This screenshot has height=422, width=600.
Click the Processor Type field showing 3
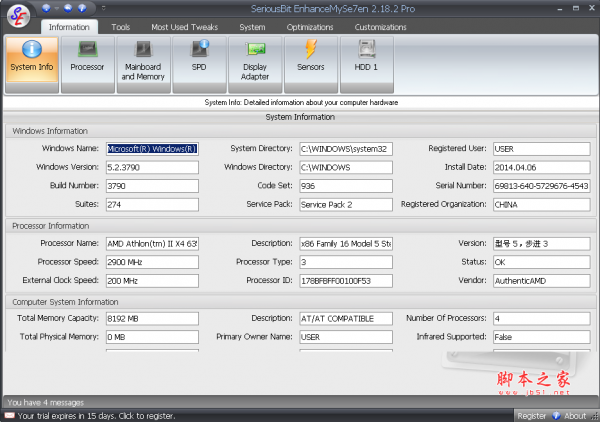[346, 262]
